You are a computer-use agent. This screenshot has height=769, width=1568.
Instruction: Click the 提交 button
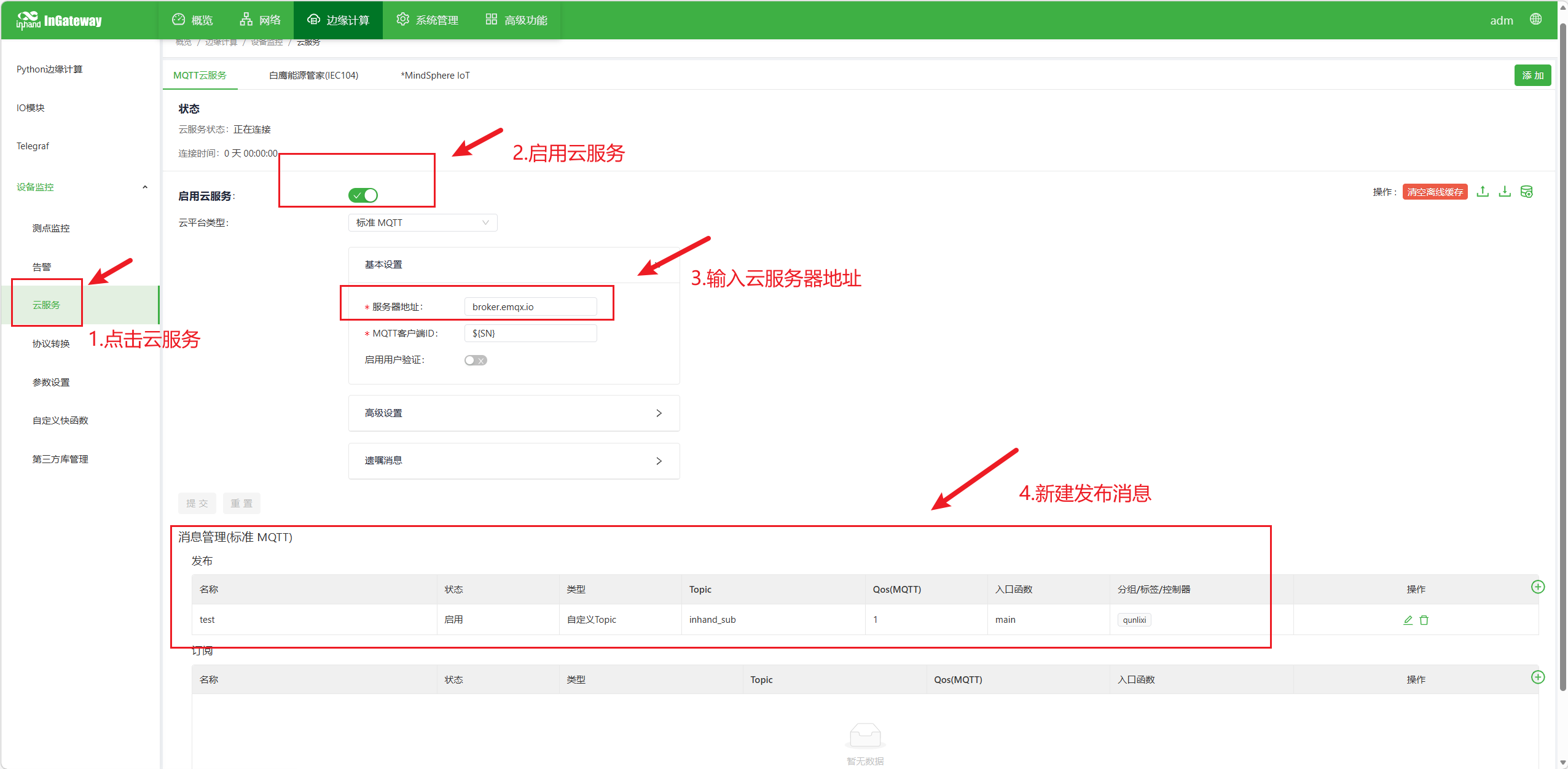tap(197, 504)
